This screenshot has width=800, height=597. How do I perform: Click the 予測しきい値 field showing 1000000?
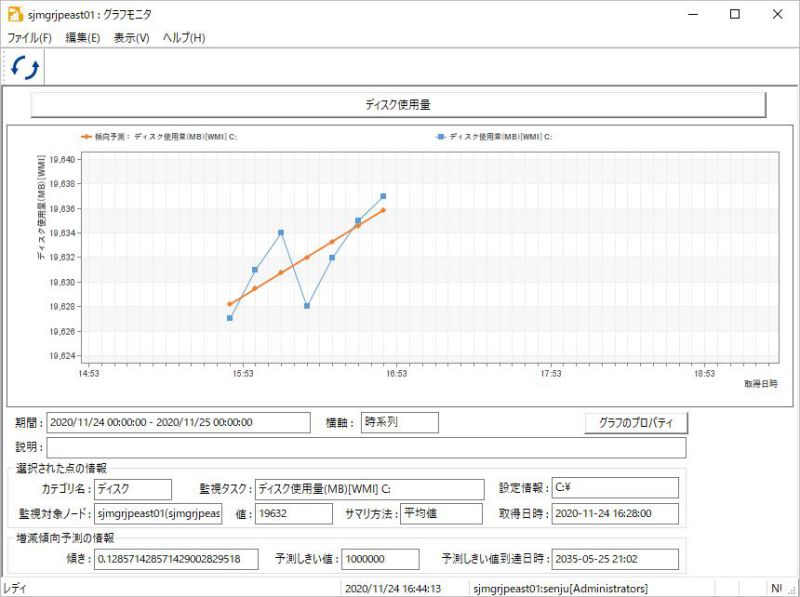coord(380,559)
